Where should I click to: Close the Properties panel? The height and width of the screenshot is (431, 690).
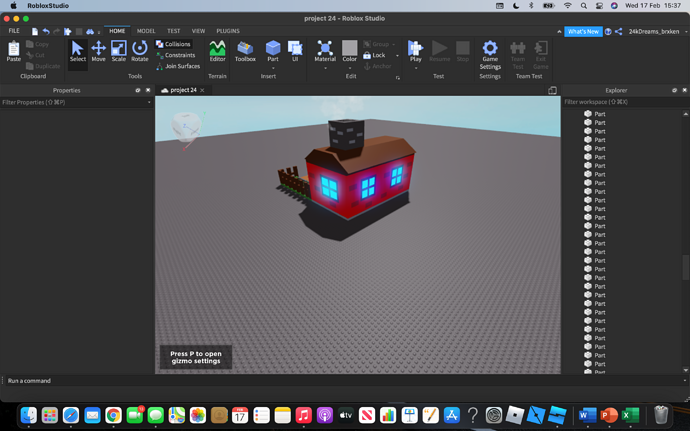pos(148,90)
